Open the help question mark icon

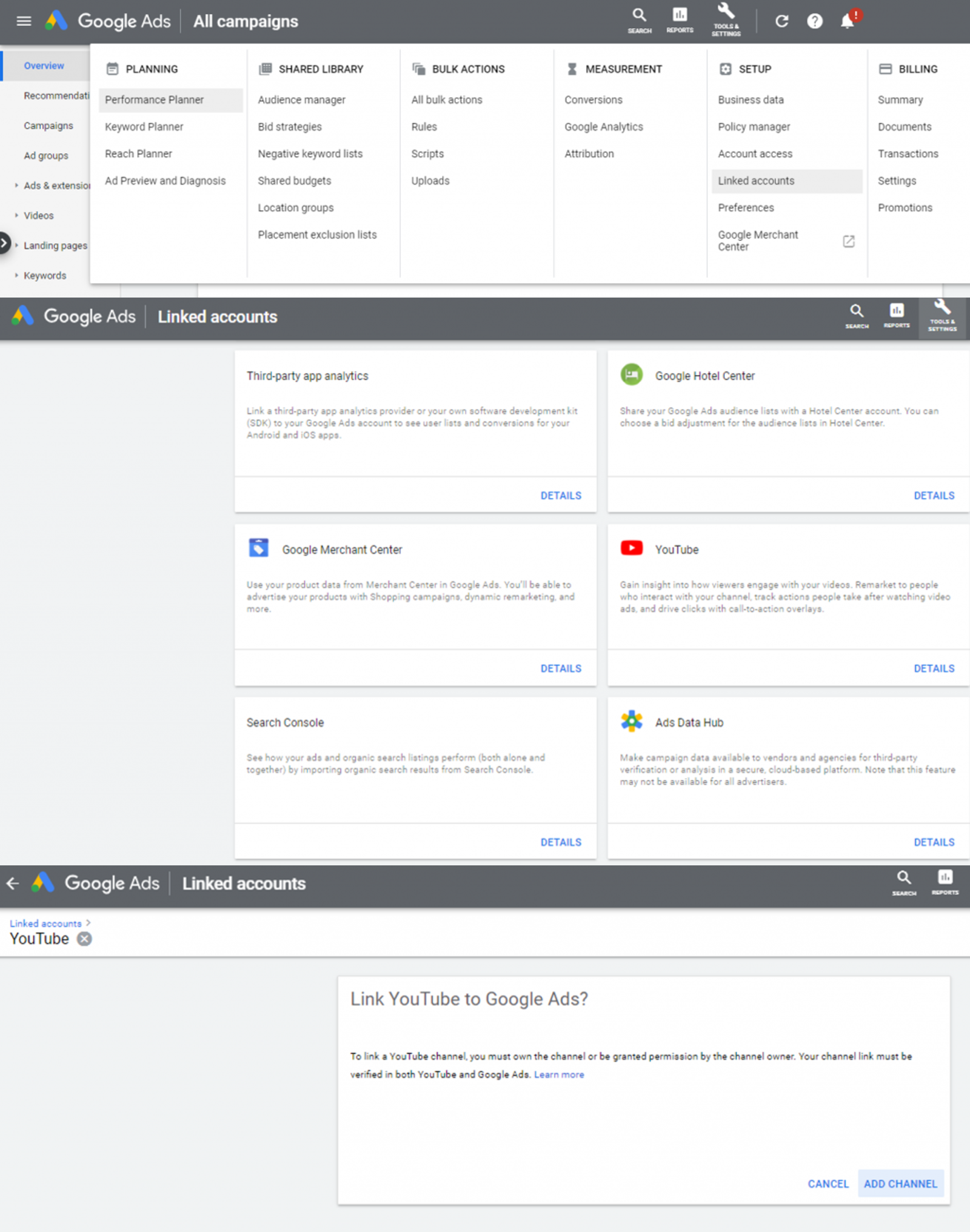point(814,21)
